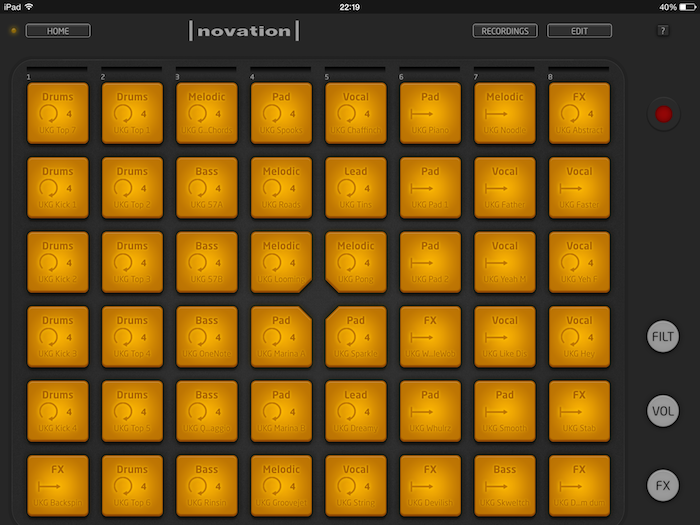Play the UKG Pad 2 pad
700x525 pixels.
(x=430, y=262)
